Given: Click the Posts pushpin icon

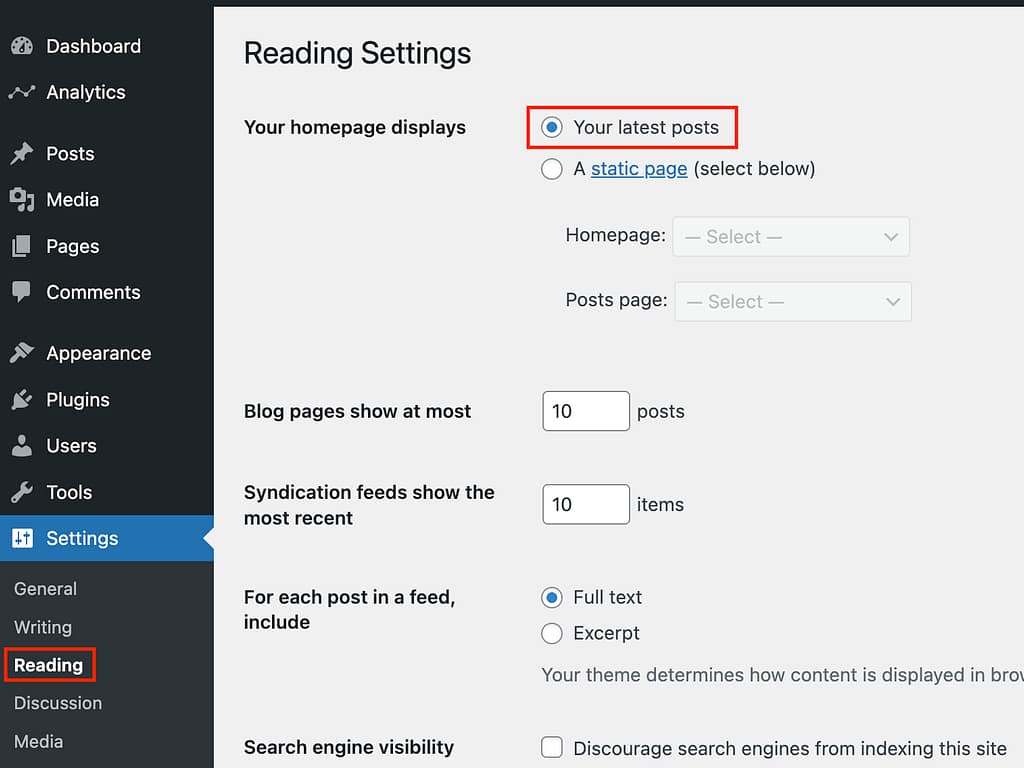Looking at the screenshot, I should point(22,154).
